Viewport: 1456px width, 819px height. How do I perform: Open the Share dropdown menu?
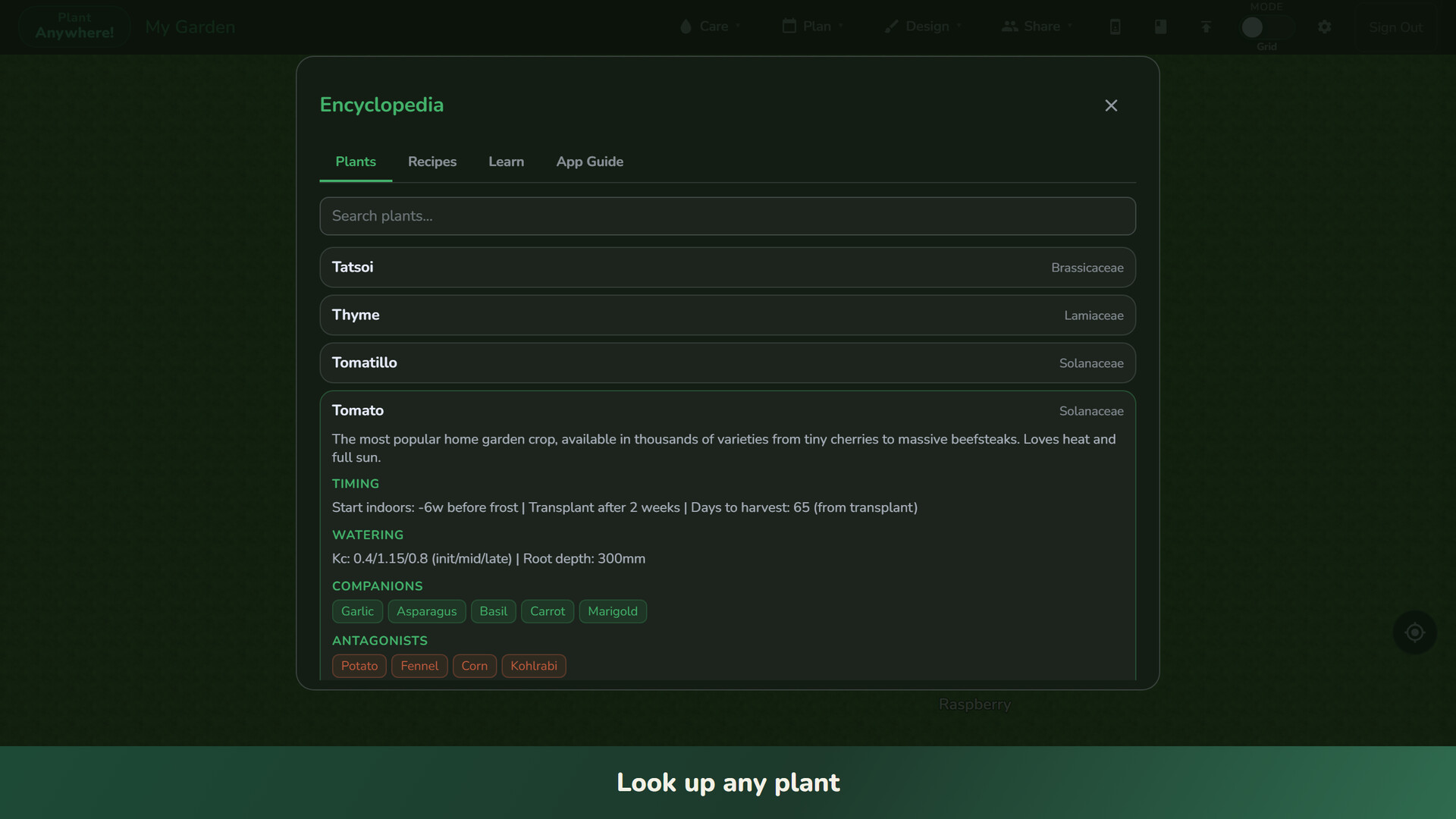pos(1037,27)
